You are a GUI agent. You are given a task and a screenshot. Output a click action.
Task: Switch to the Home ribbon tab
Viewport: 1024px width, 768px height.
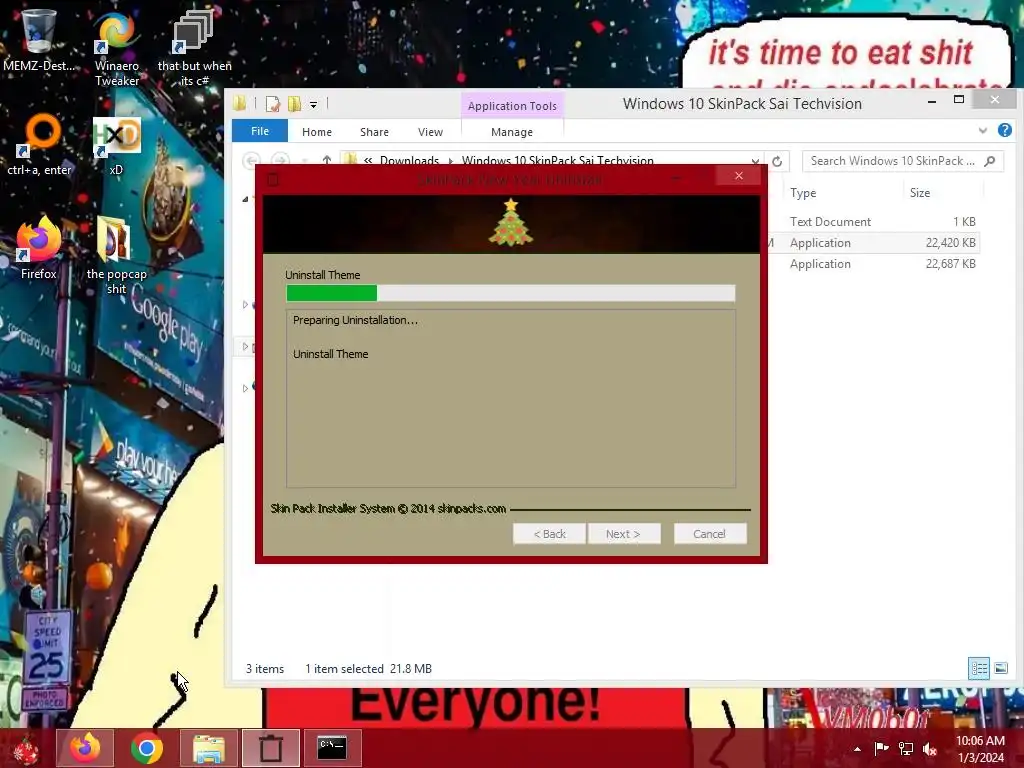click(317, 132)
